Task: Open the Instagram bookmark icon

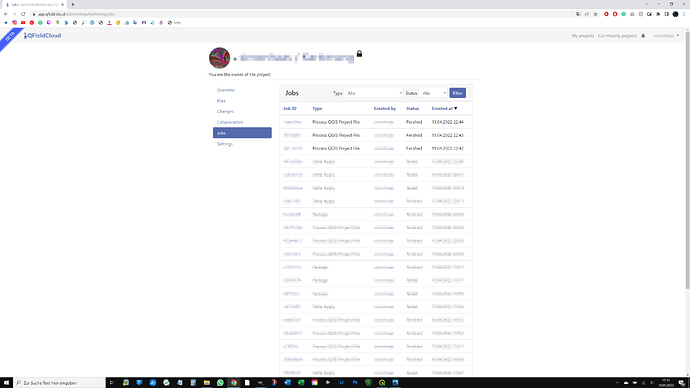Action: pos(15,22)
